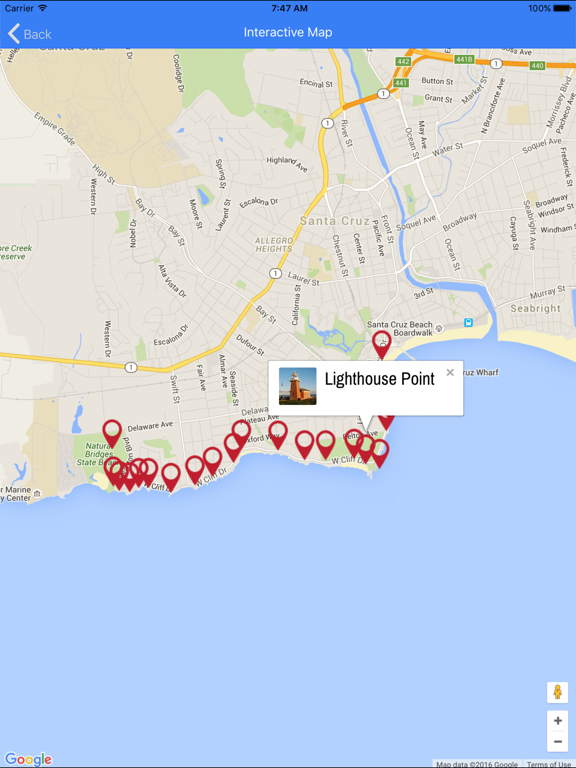576x768 pixels.
Task: Tap the red pin near Santa Cruz Beach Boardwalk
Action: (382, 344)
